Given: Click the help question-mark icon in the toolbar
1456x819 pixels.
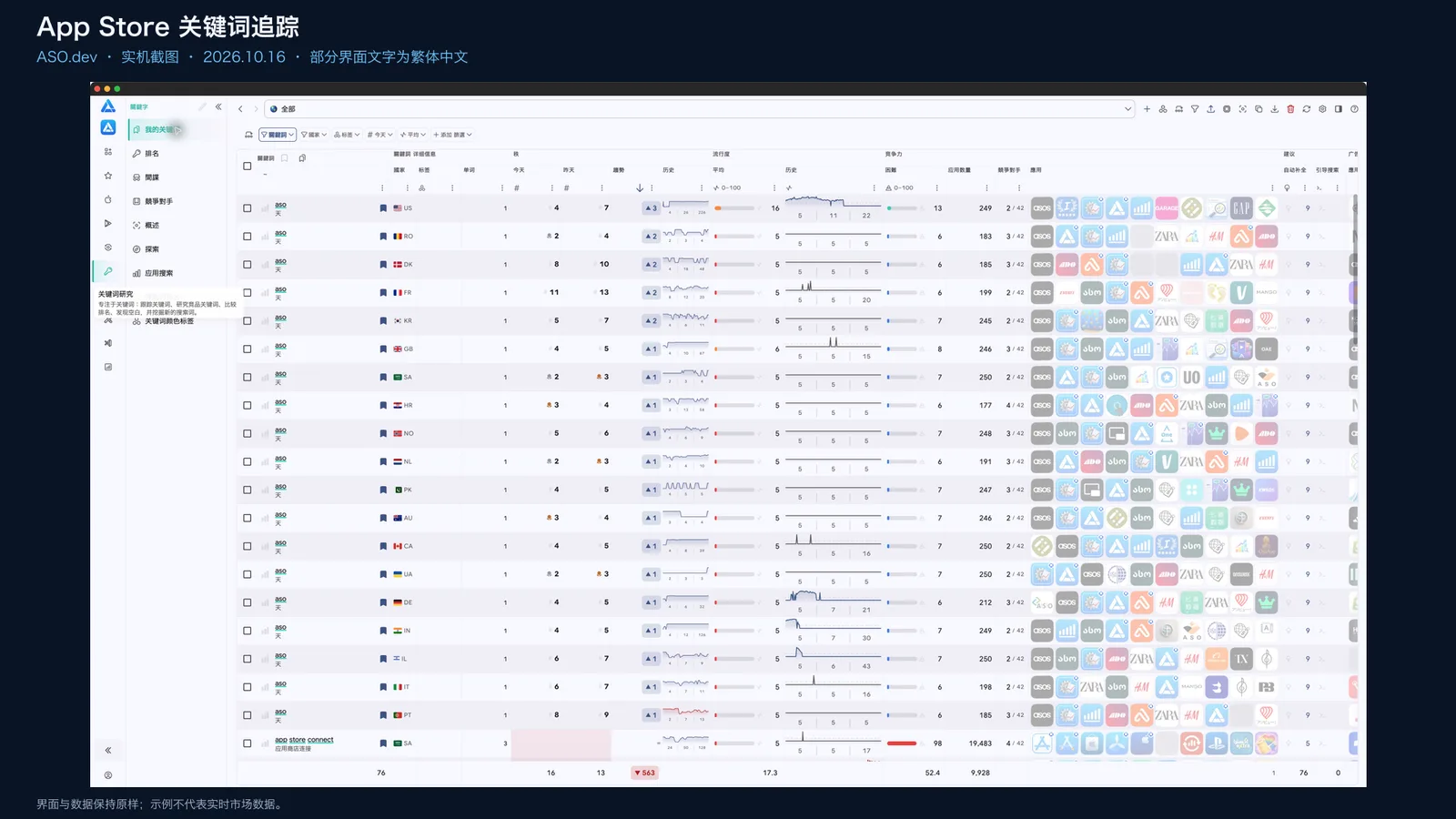Looking at the screenshot, I should [x=1354, y=108].
